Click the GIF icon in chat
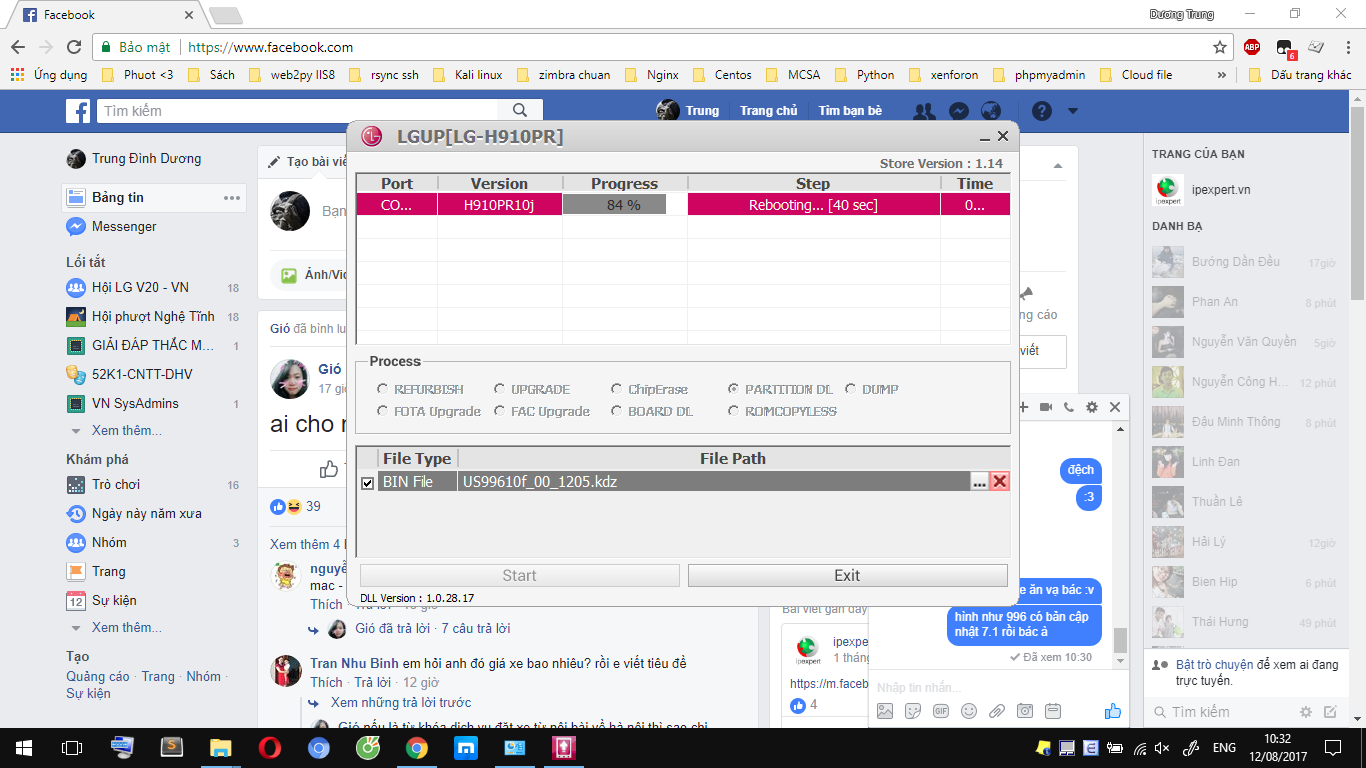The height and width of the screenshot is (768, 1366). [941, 711]
